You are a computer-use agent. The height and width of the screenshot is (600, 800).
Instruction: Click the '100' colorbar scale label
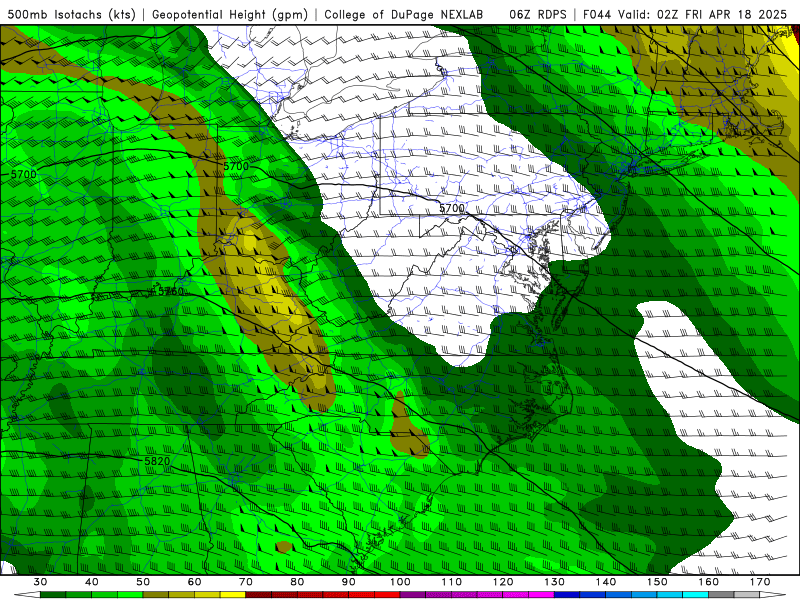400,582
